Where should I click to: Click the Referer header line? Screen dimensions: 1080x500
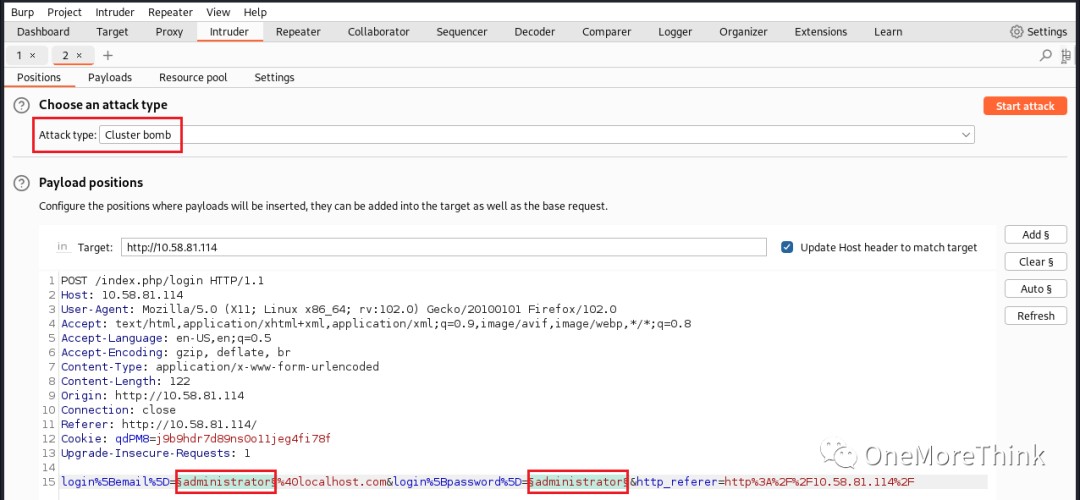click(159, 424)
